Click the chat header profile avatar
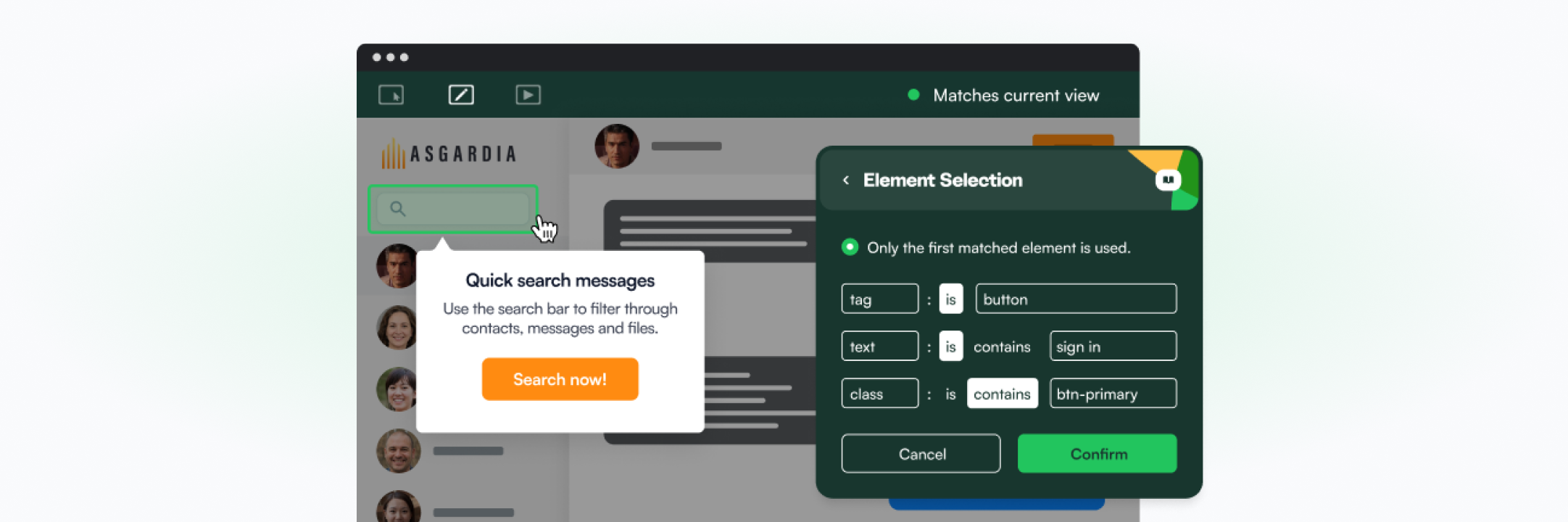 click(x=617, y=146)
